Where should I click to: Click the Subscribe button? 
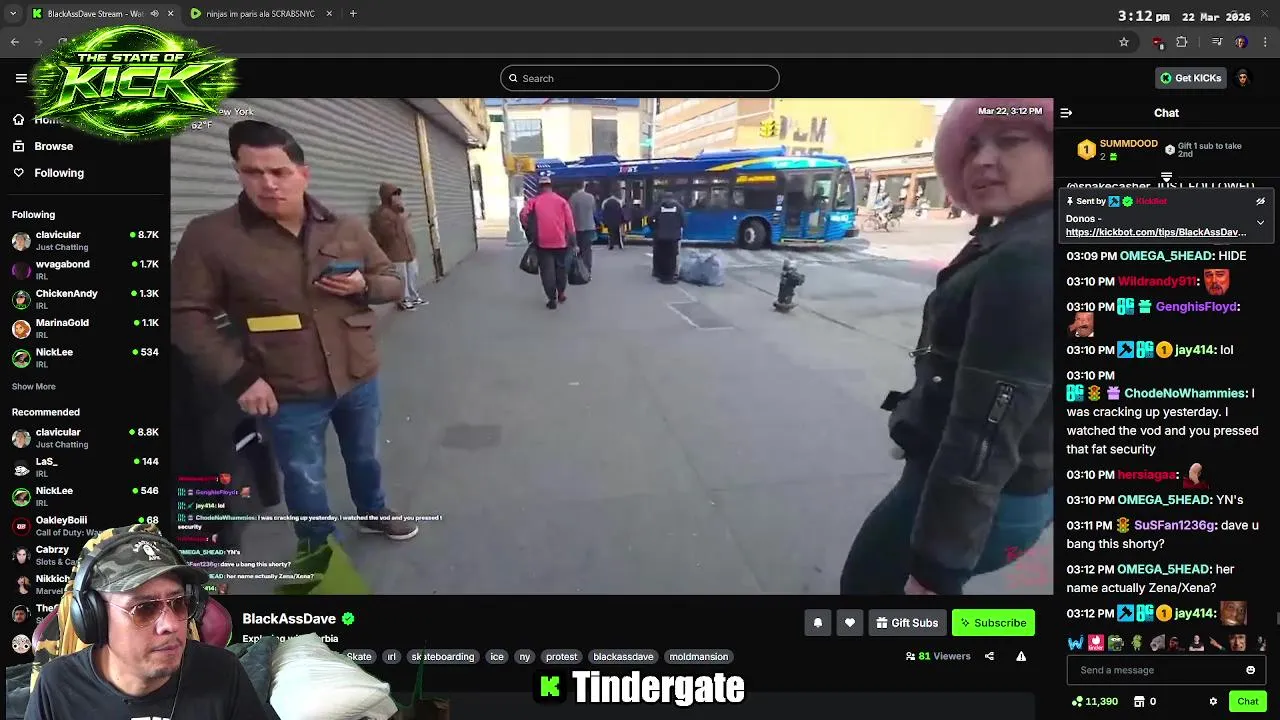(993, 623)
